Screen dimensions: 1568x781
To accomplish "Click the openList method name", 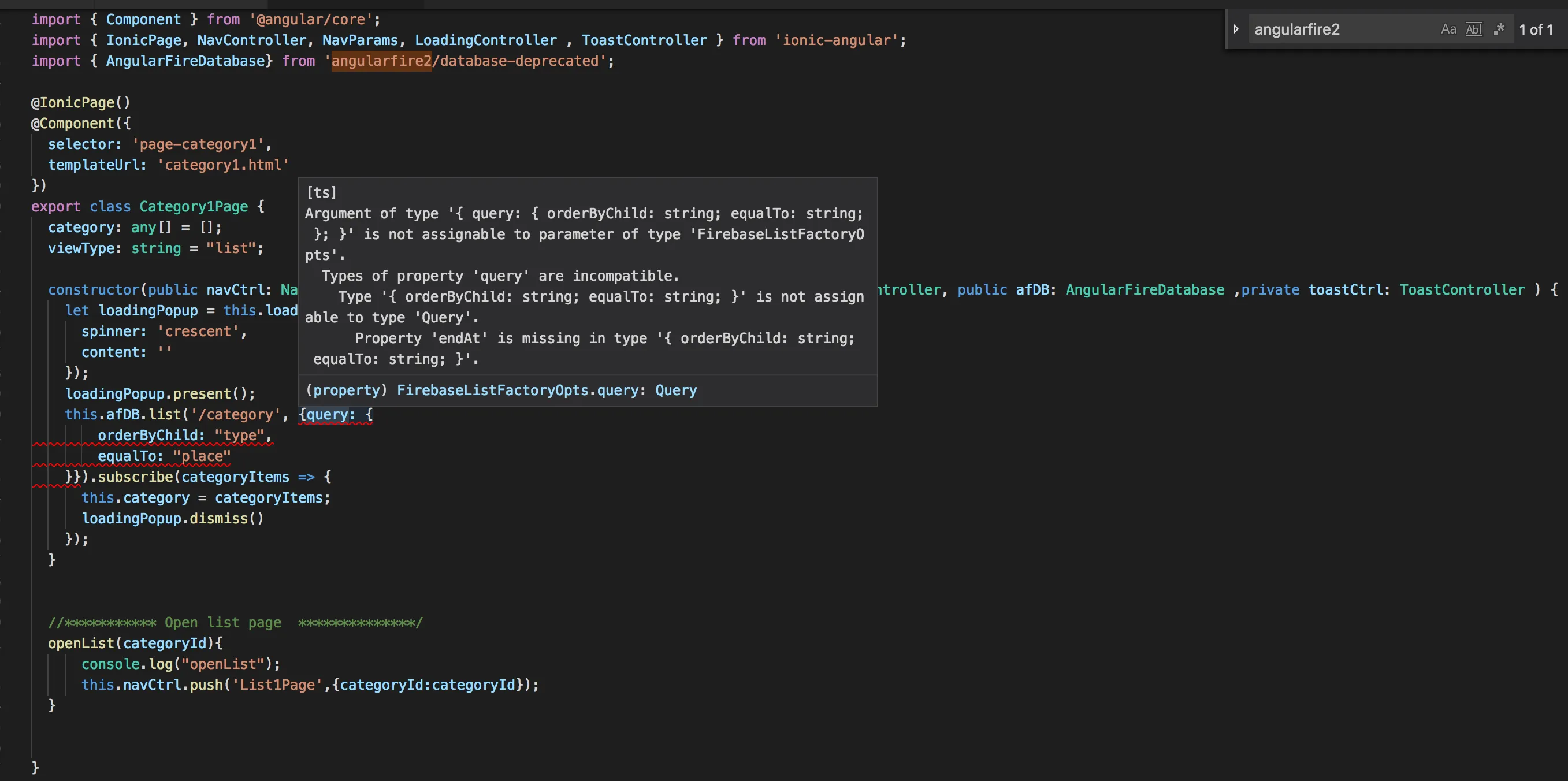I will pos(81,643).
